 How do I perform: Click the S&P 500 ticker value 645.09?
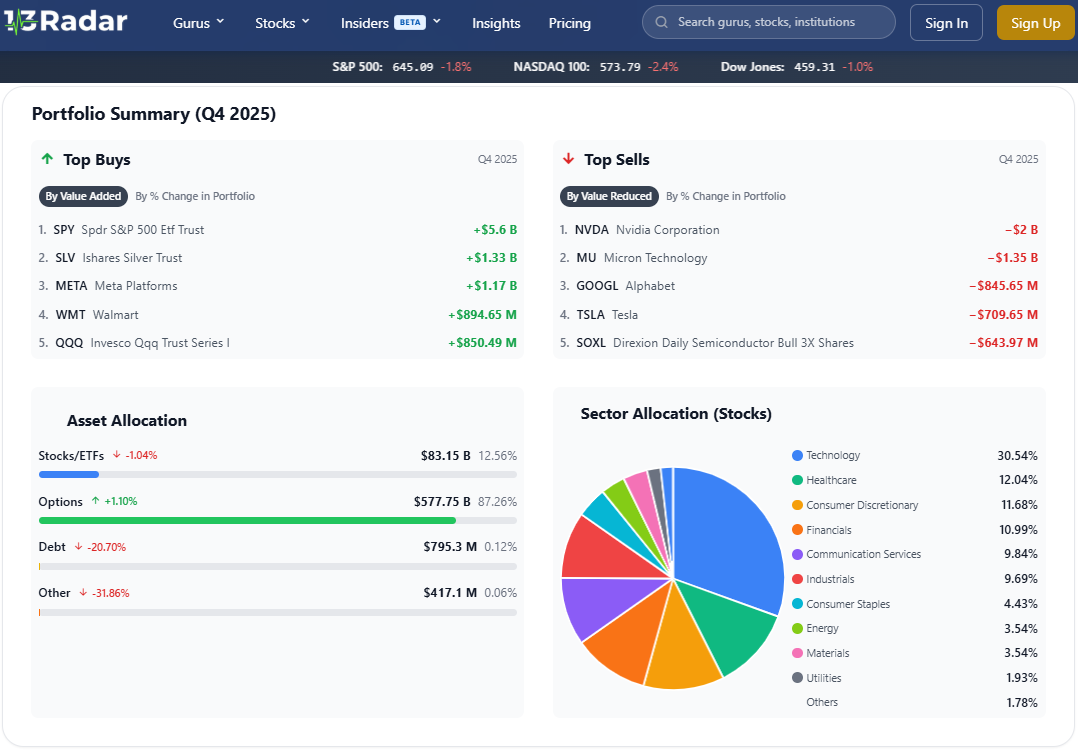pyautogui.click(x=412, y=67)
